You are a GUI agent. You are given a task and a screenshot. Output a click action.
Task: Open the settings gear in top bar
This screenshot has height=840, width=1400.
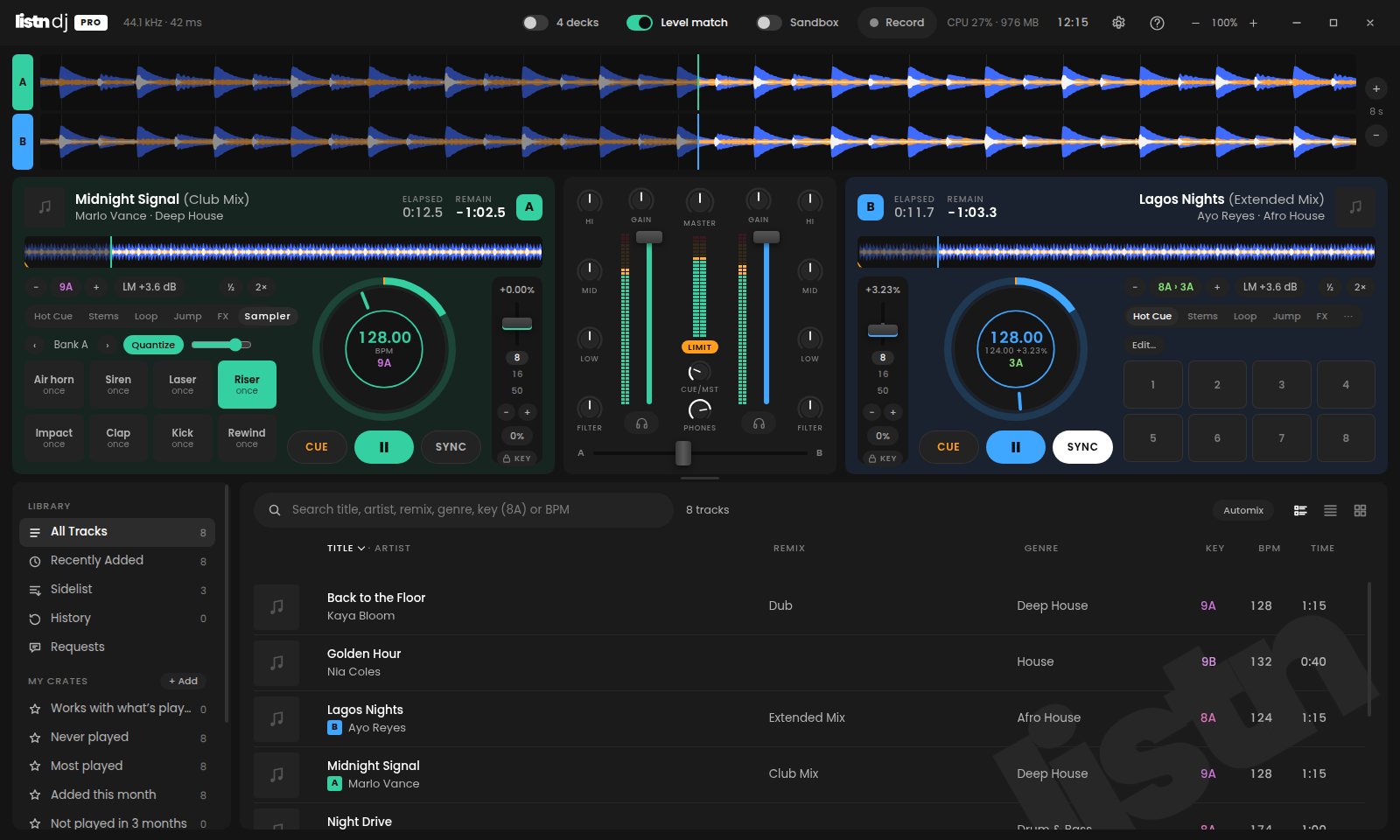pos(1118,23)
